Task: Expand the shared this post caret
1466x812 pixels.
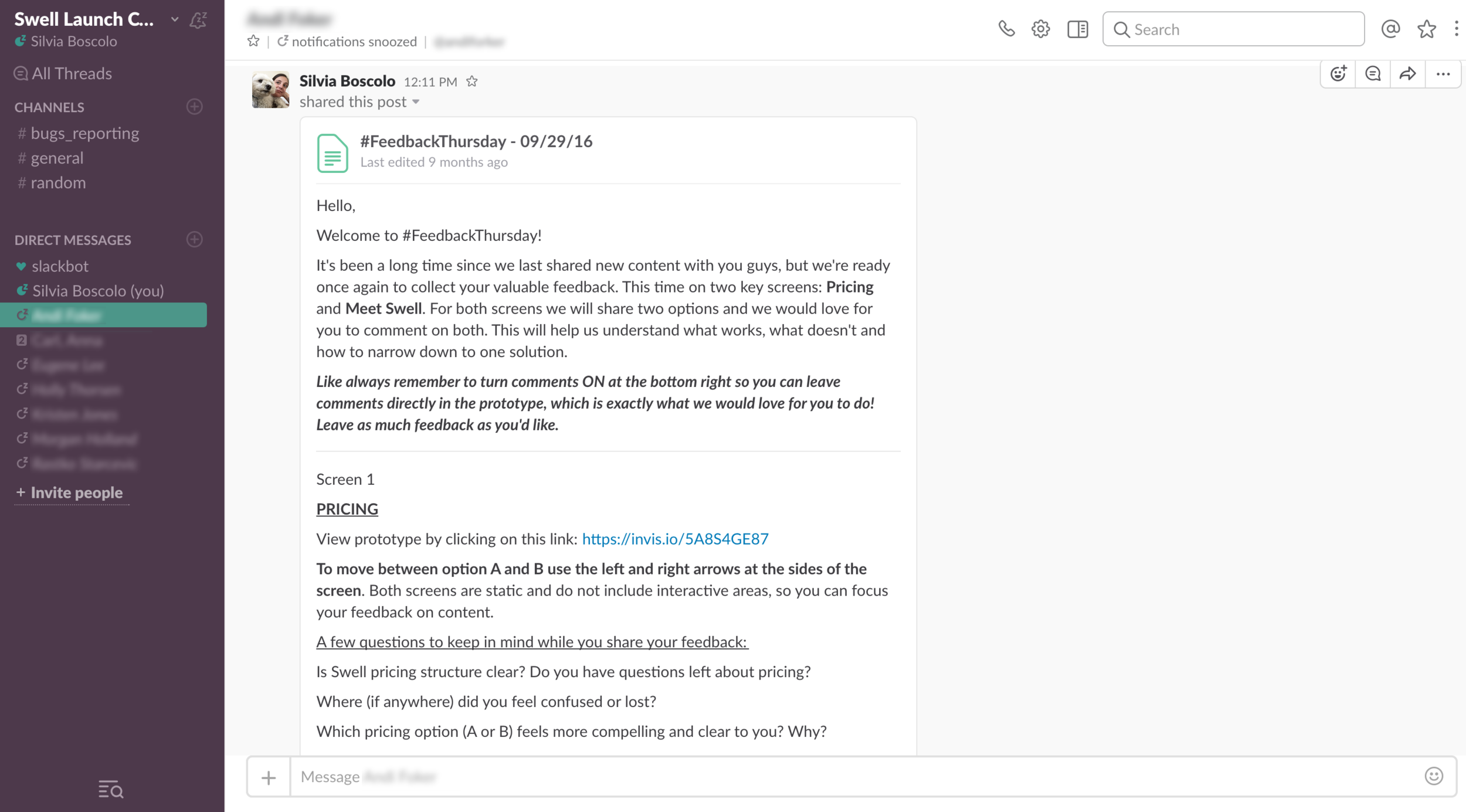Action: [416, 102]
